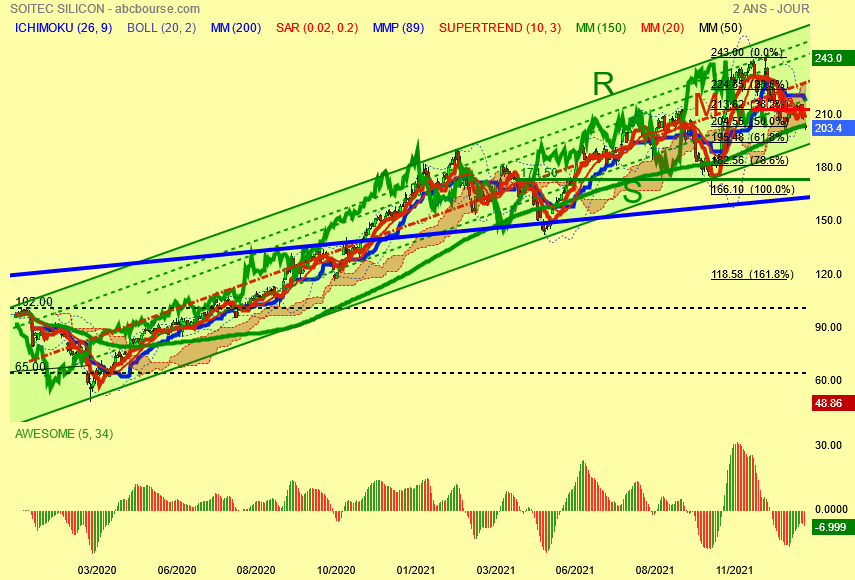This screenshot has height=580, width=855.
Task: Click the 243.00 (0.0%) Fibonacci label
Action: (748, 52)
